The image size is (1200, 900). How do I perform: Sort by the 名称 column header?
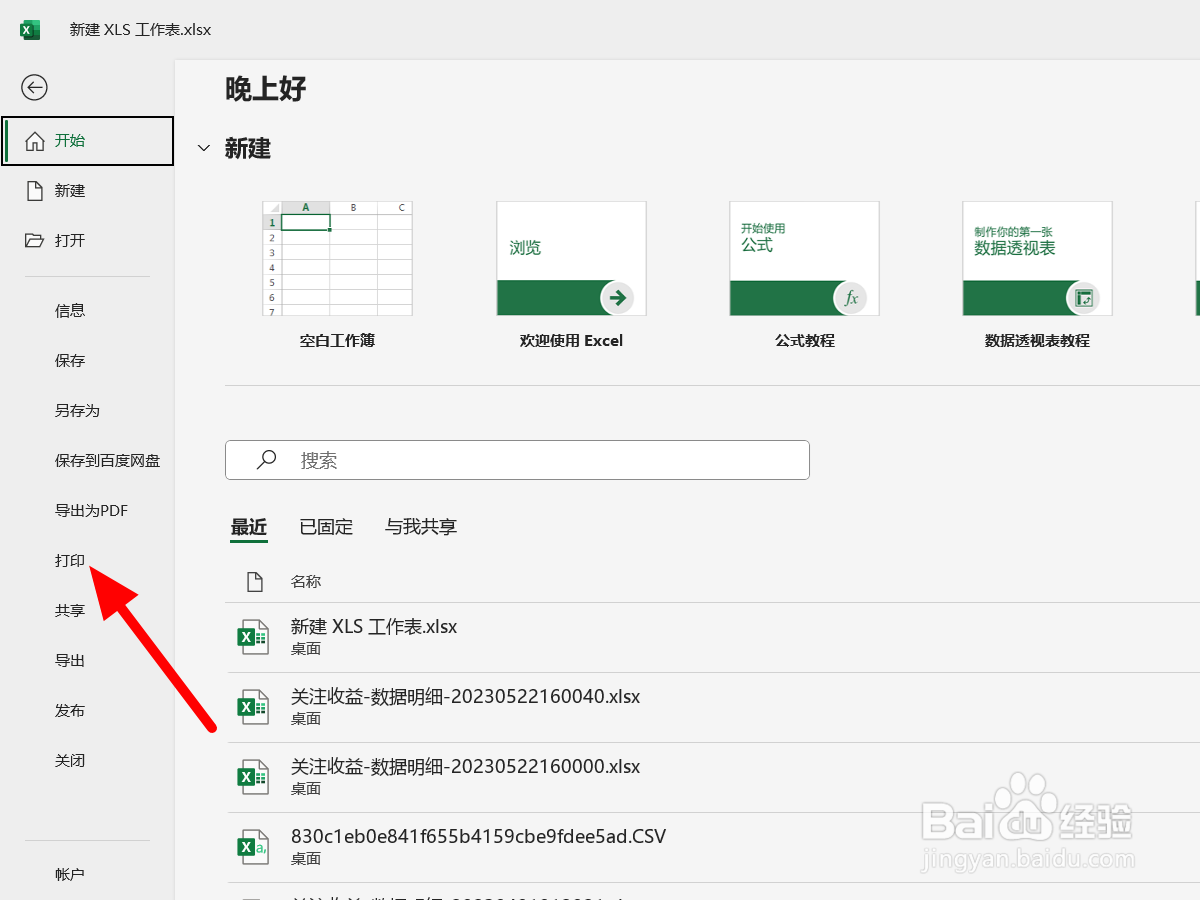pyautogui.click(x=306, y=581)
